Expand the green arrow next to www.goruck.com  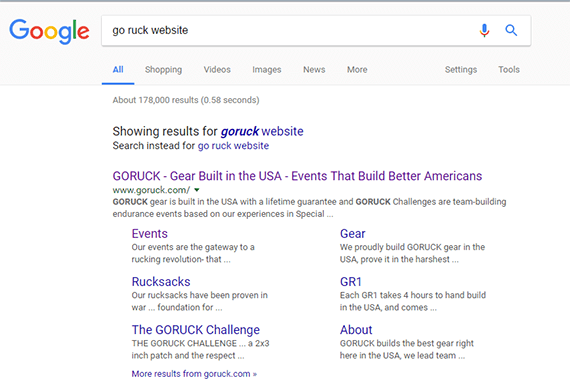pyautogui.click(x=197, y=190)
